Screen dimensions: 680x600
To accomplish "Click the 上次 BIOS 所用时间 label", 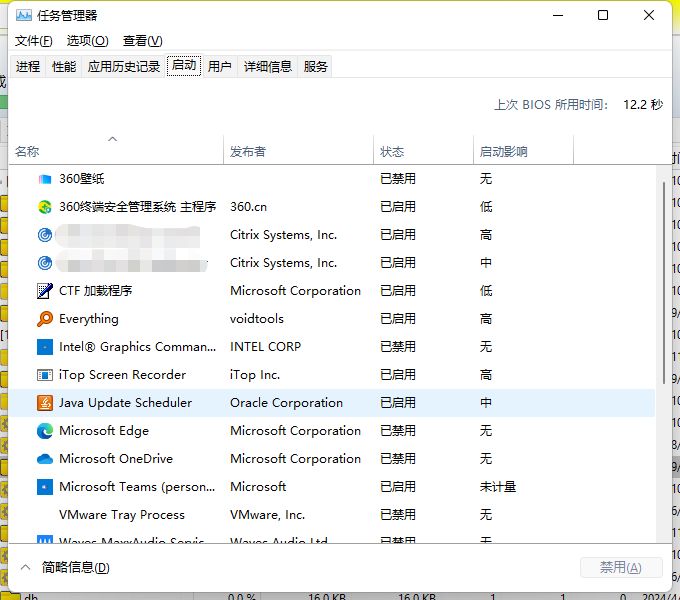I will pyautogui.click(x=551, y=104).
